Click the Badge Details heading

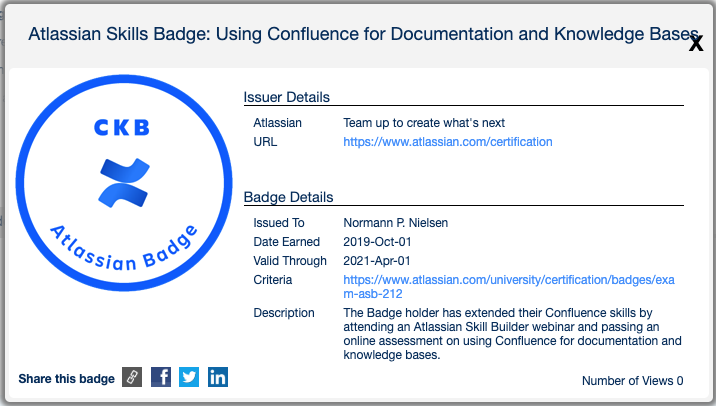pos(288,197)
